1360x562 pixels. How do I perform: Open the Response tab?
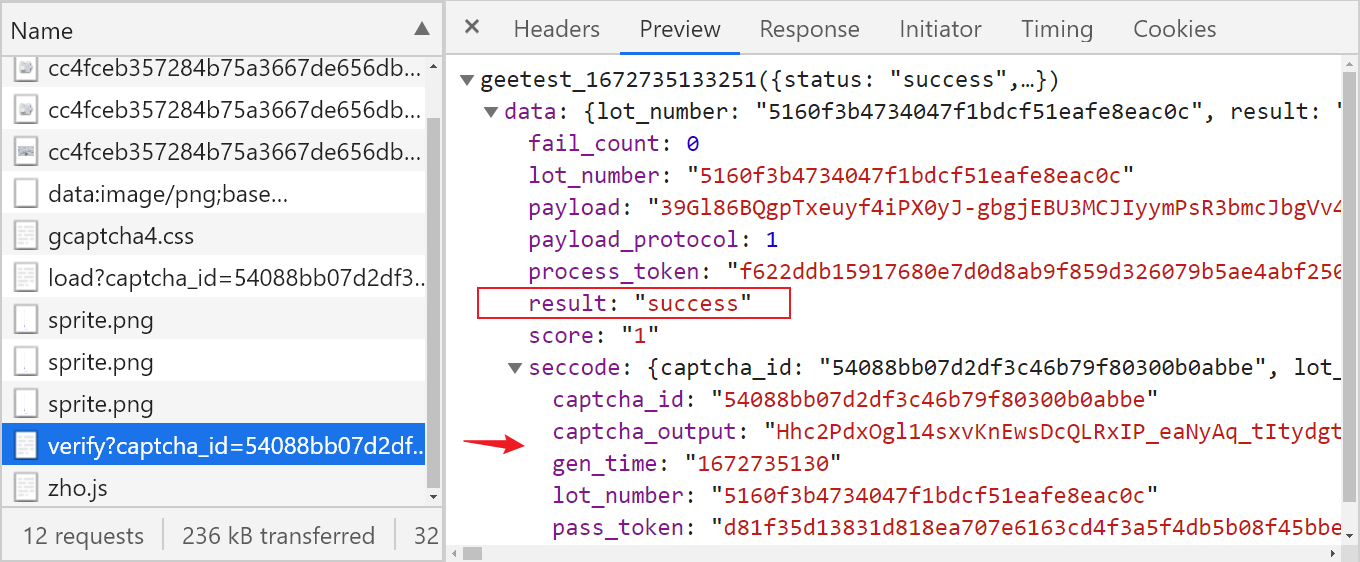[x=809, y=29]
